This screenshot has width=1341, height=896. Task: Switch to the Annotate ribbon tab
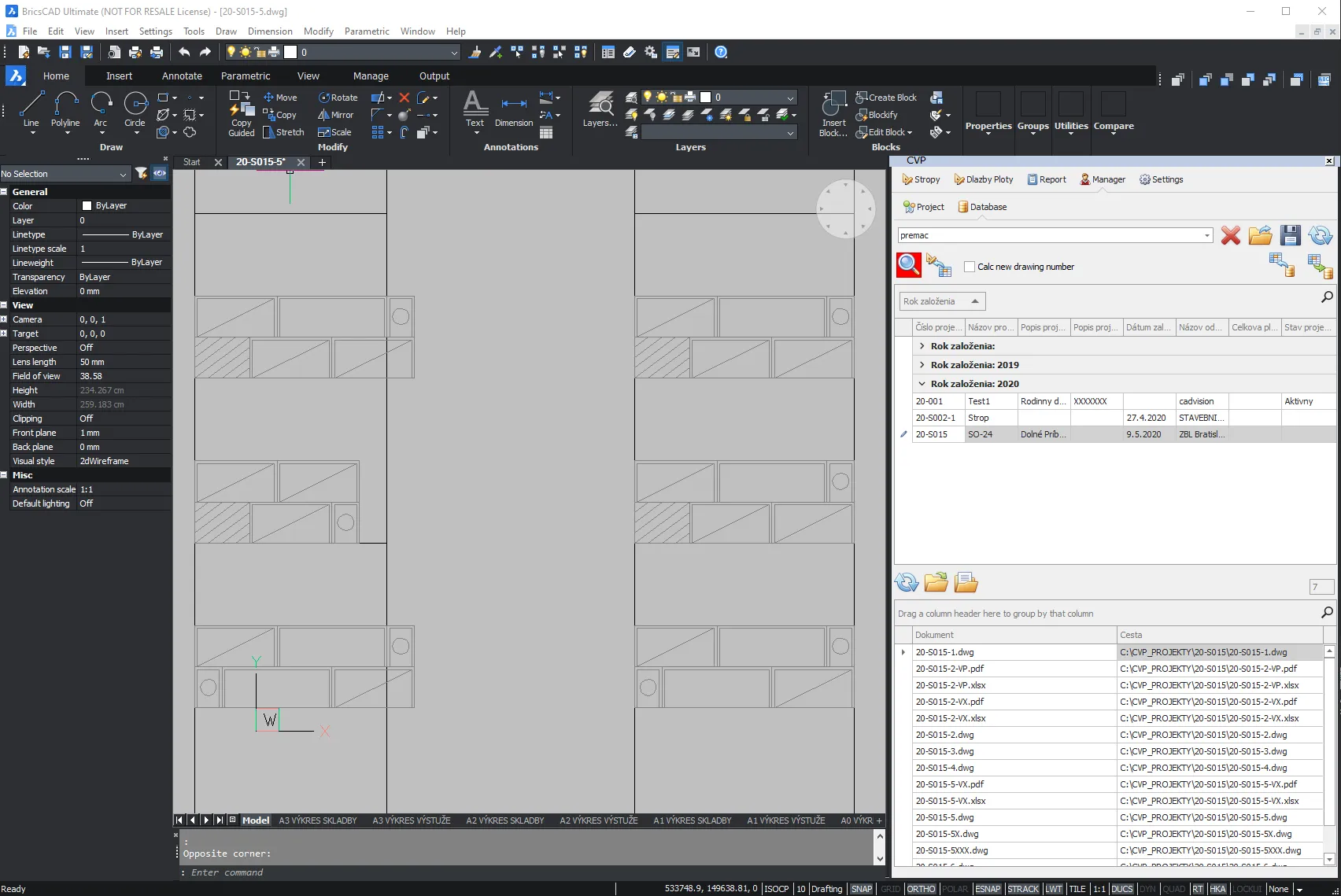[182, 76]
